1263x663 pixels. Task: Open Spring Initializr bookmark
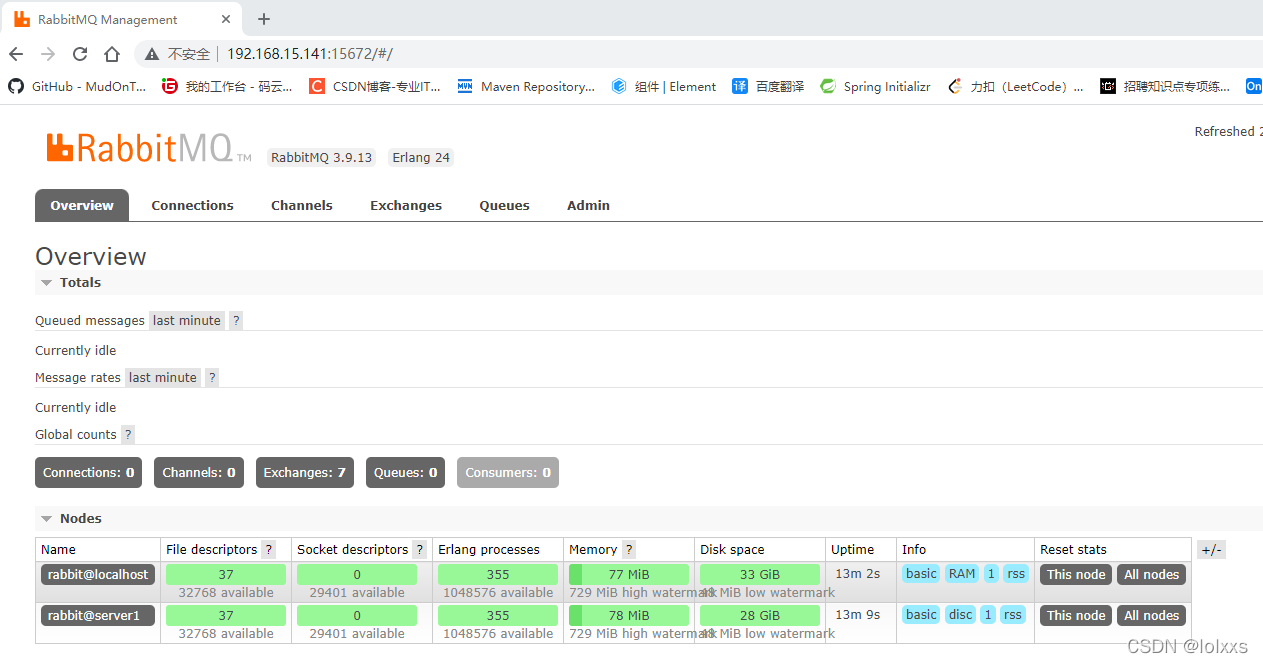pos(875,87)
